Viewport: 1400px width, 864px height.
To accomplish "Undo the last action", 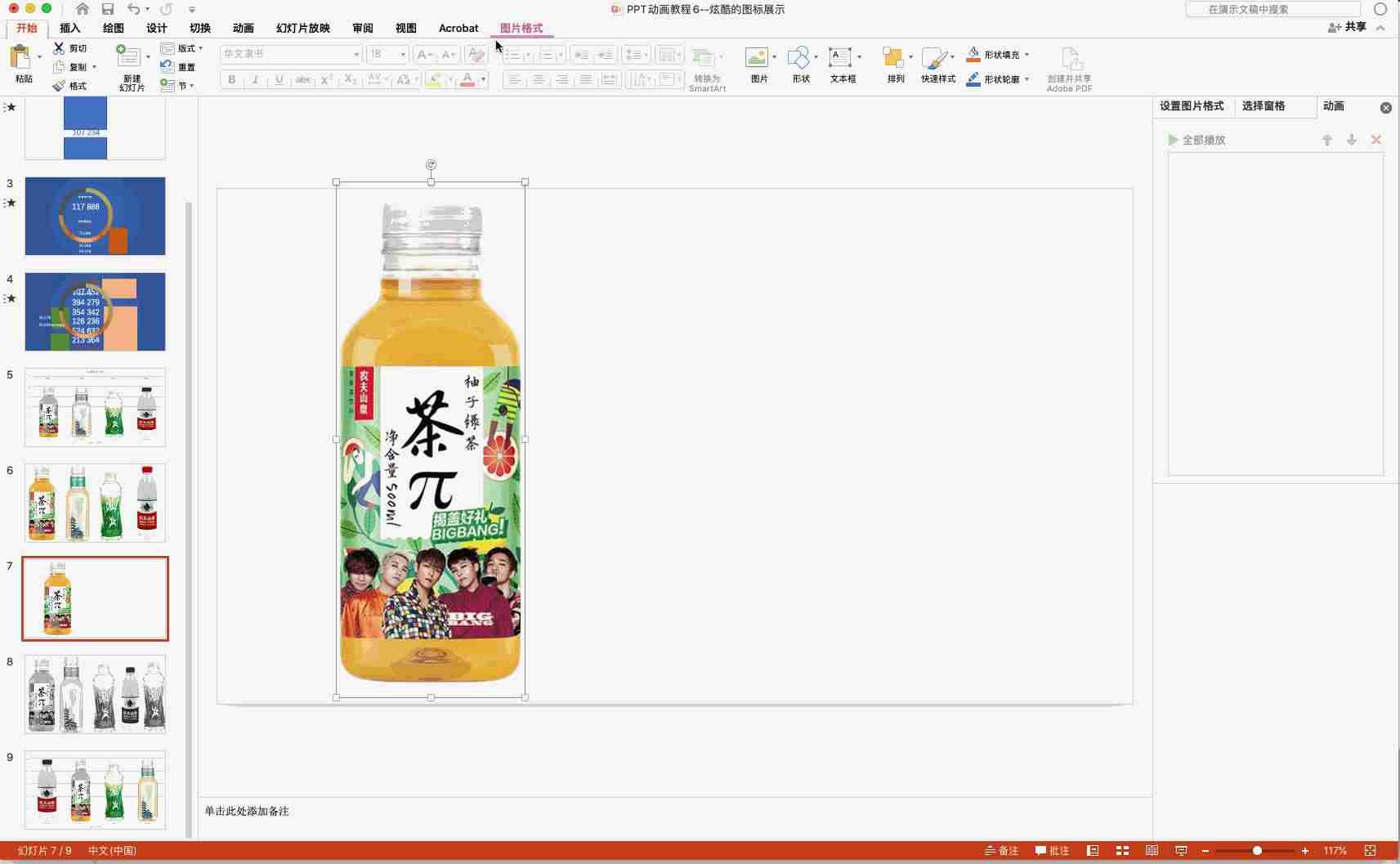I will (133, 9).
